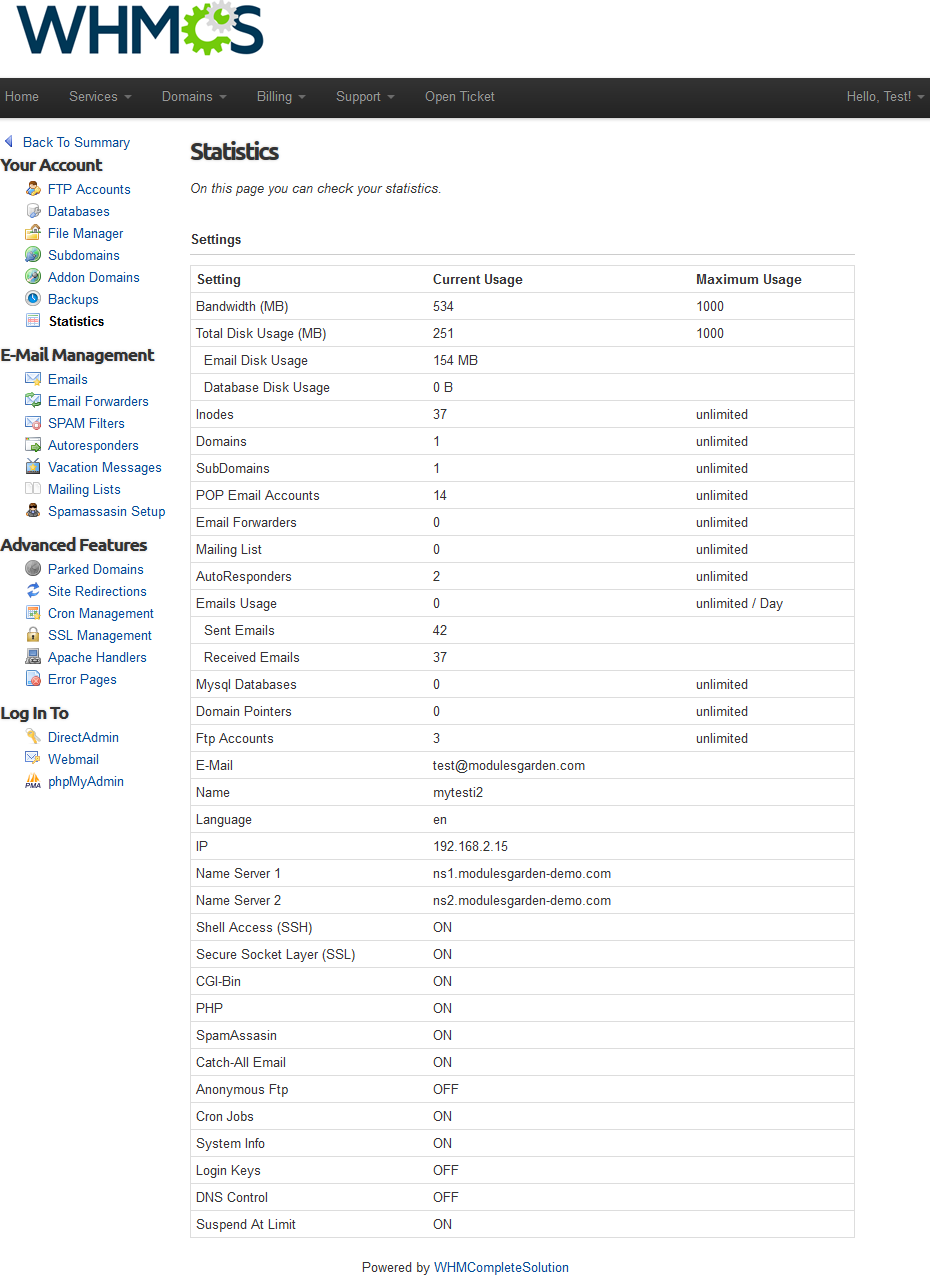Open the Hello, Test! account dropdown
Image resolution: width=930 pixels, height=1278 pixels.
[885, 97]
